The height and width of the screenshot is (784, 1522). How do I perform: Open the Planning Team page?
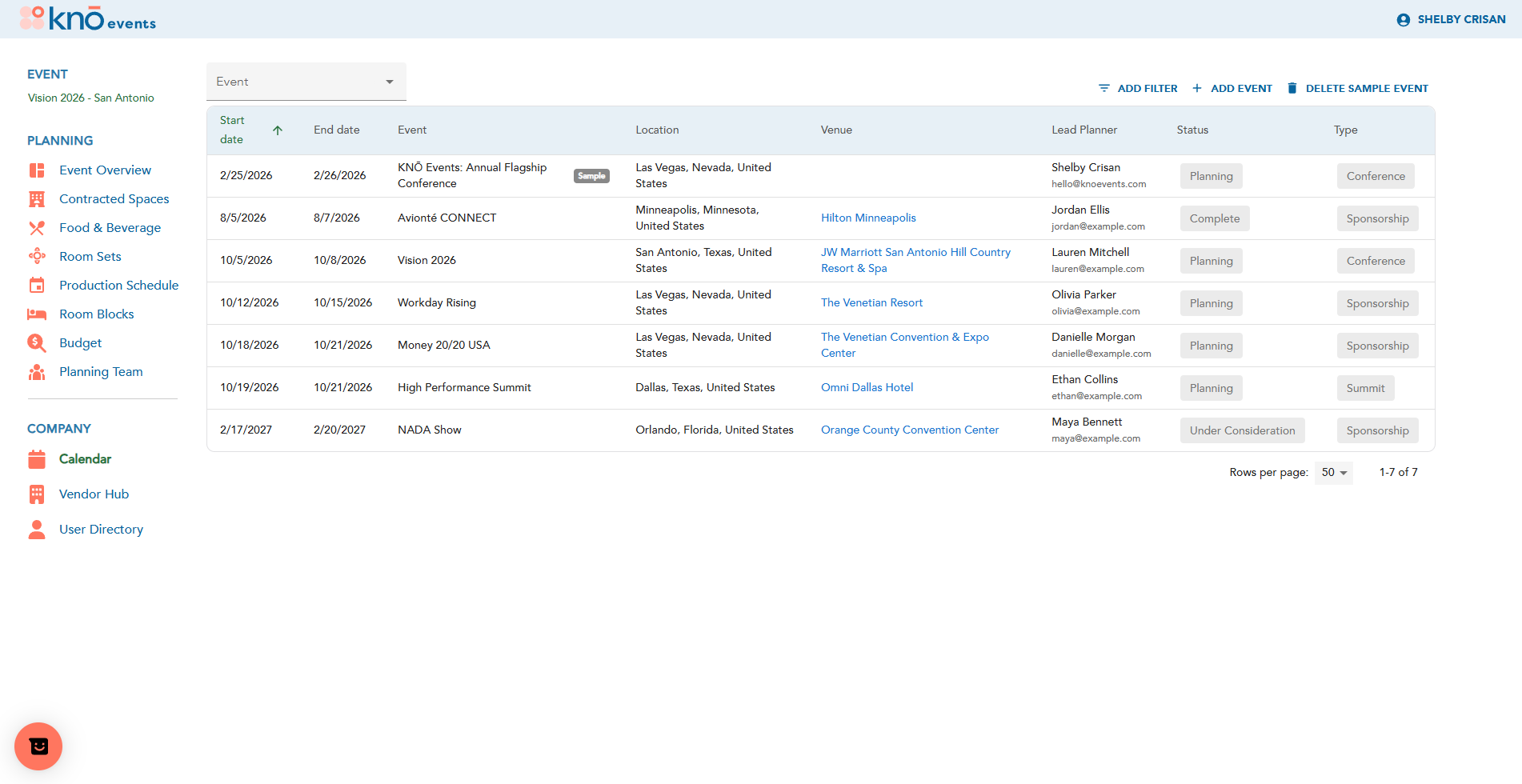pos(101,372)
